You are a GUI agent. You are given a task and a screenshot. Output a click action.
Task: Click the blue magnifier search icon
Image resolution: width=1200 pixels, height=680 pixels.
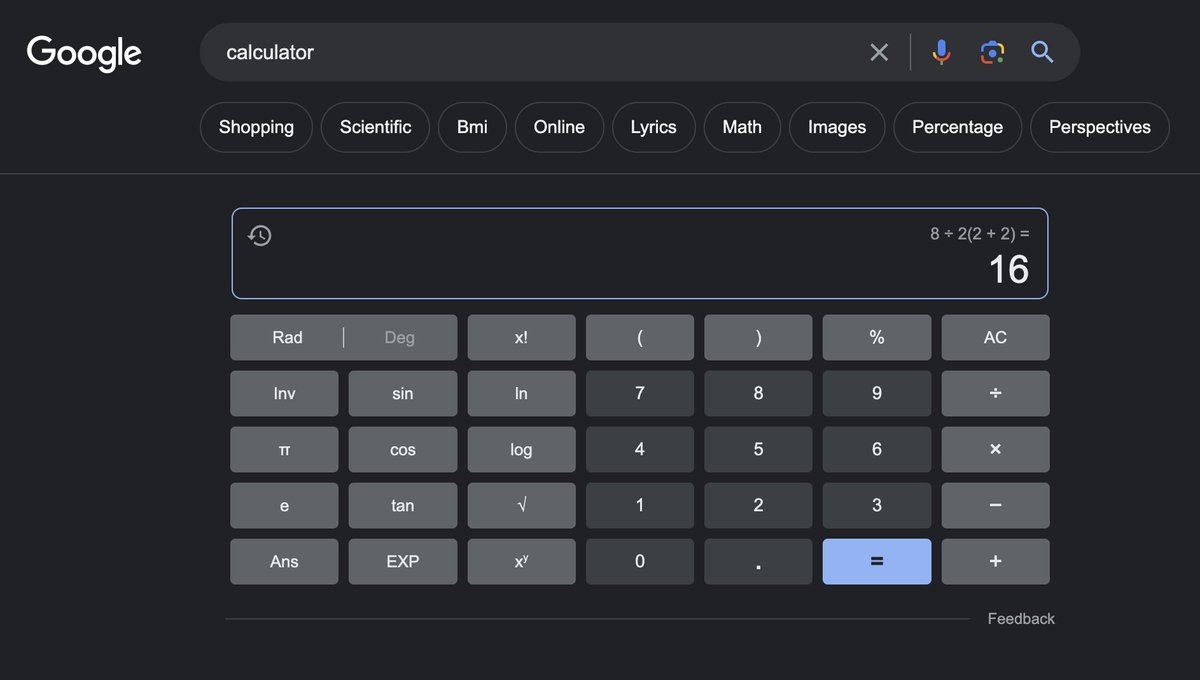pos(1042,52)
